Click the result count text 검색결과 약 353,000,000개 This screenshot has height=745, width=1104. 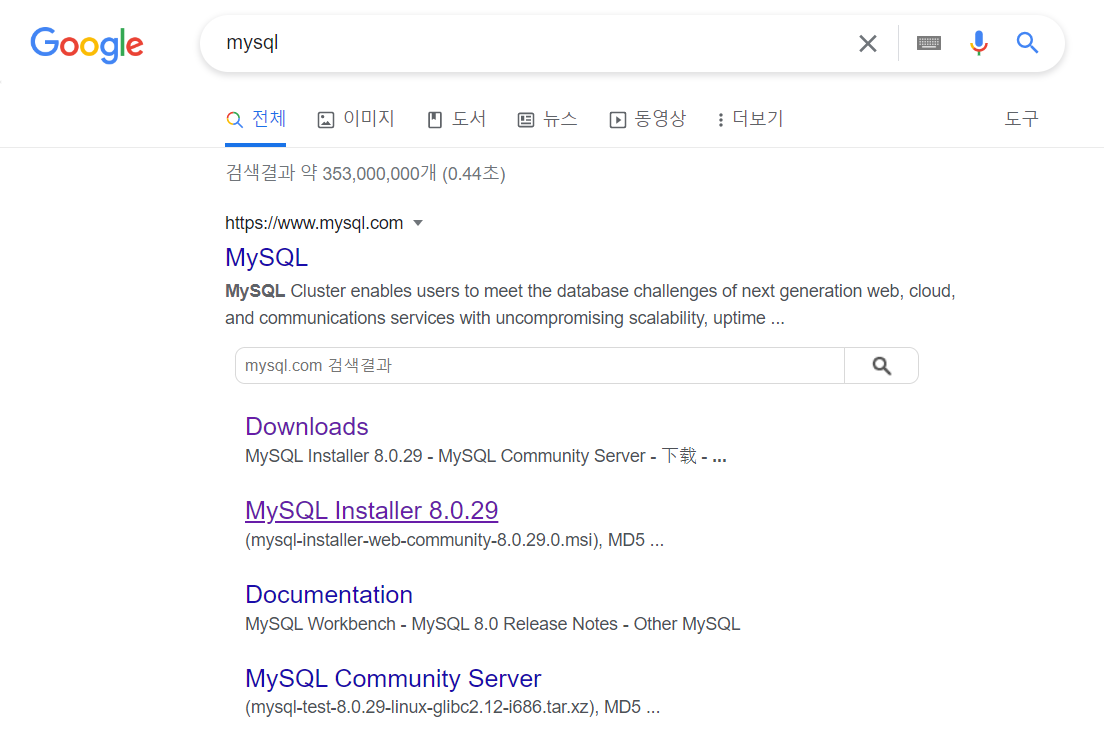pos(331,173)
